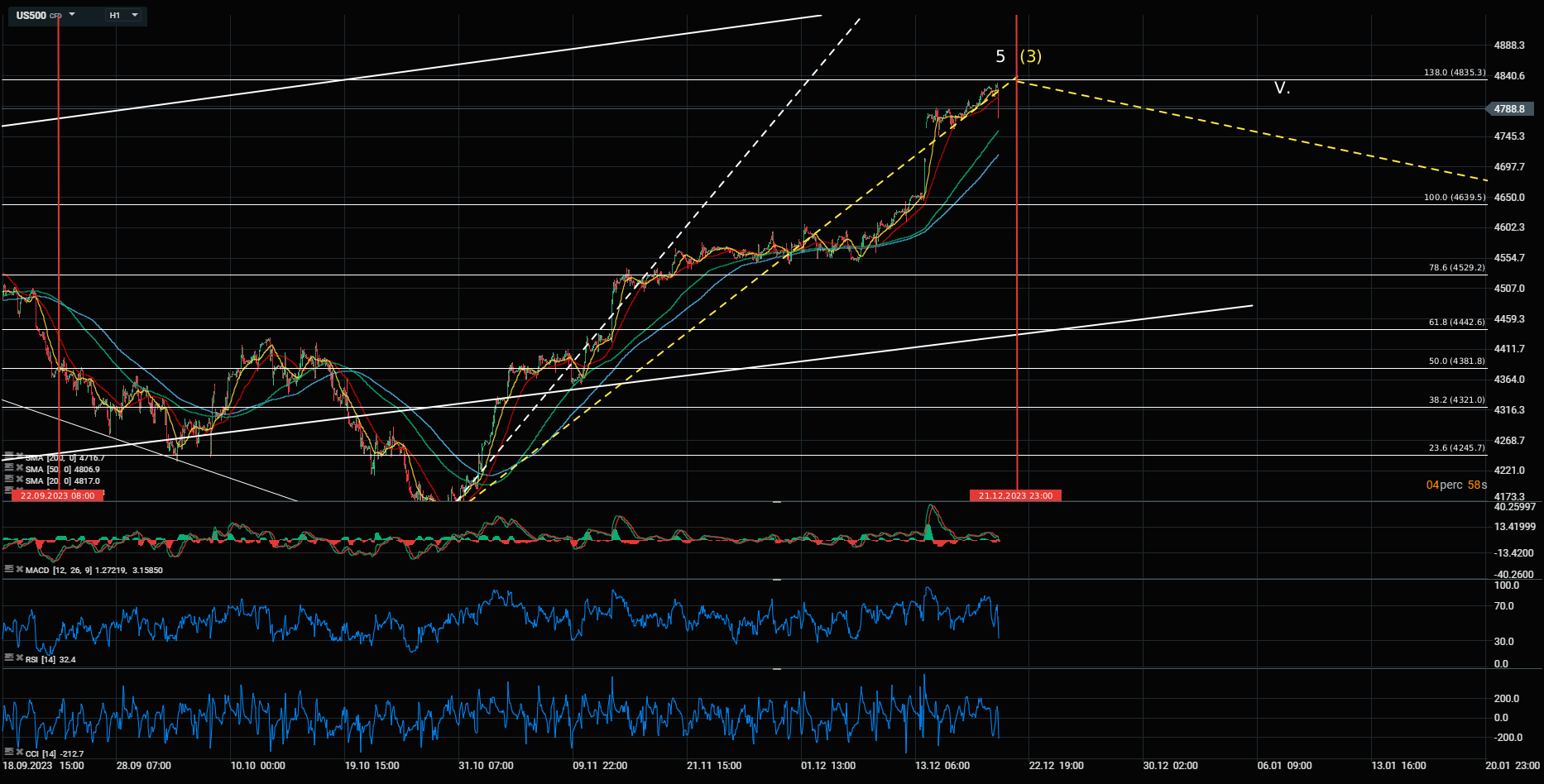Remove the RSI indicator with X icon

(19, 658)
